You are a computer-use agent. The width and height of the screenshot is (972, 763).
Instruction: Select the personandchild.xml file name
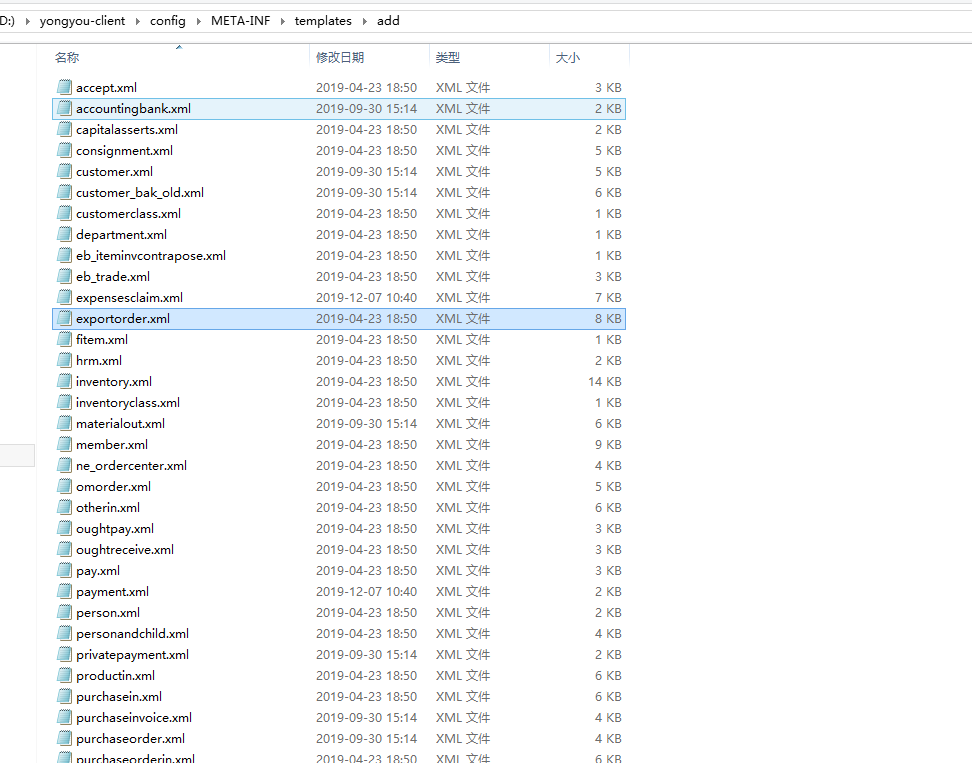click(132, 634)
